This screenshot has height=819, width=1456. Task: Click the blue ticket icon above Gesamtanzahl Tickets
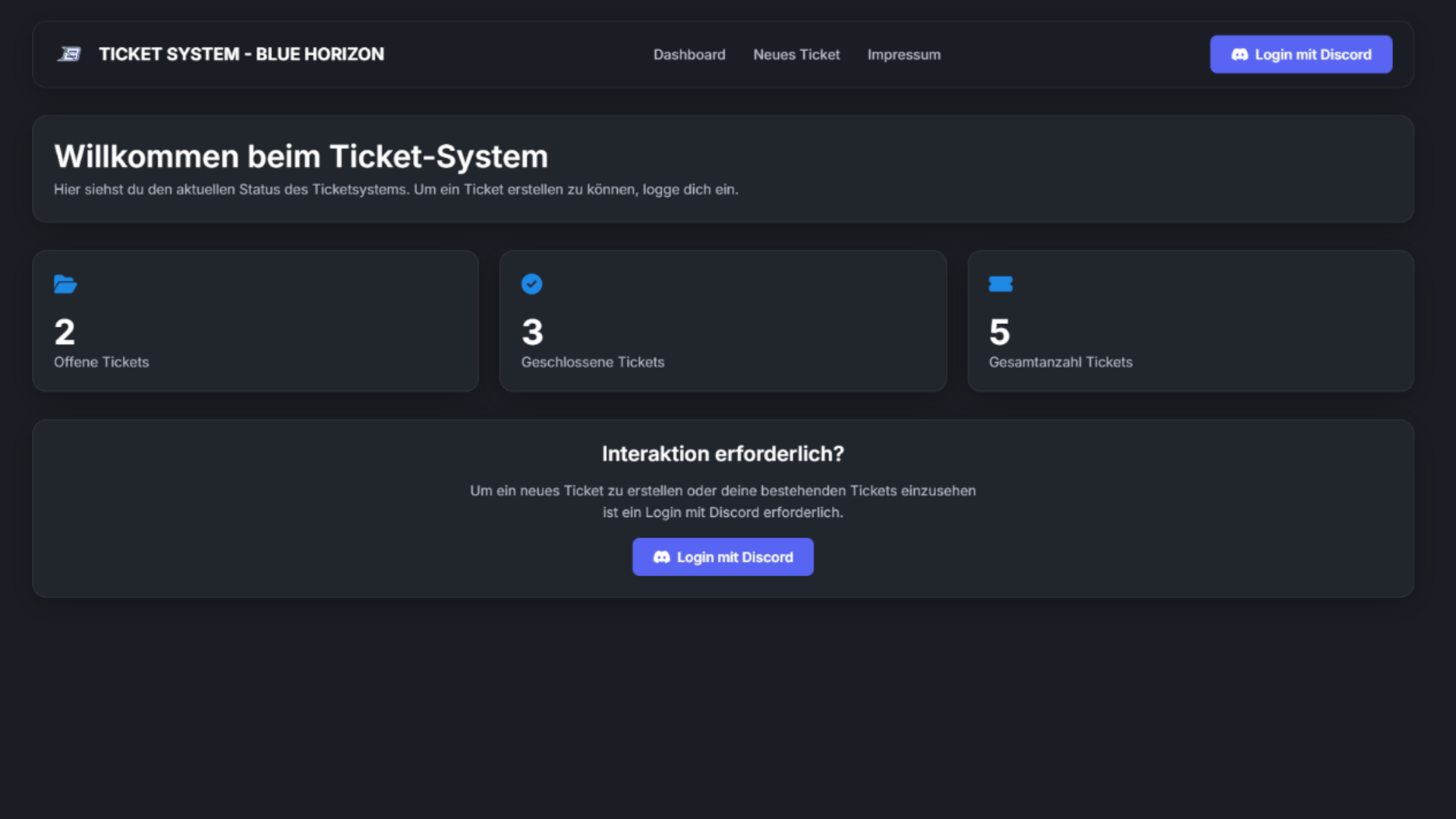(x=1000, y=284)
